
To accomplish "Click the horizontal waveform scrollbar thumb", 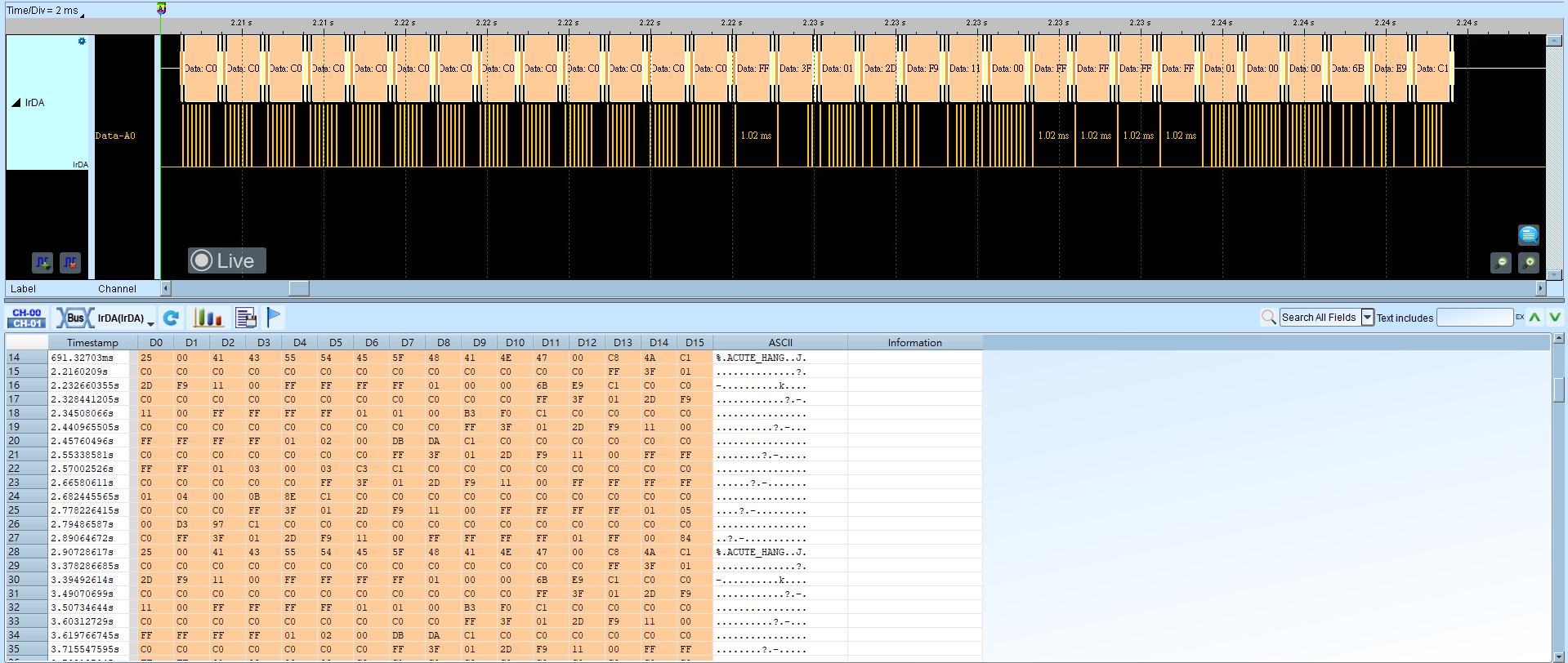I will coord(299,288).
